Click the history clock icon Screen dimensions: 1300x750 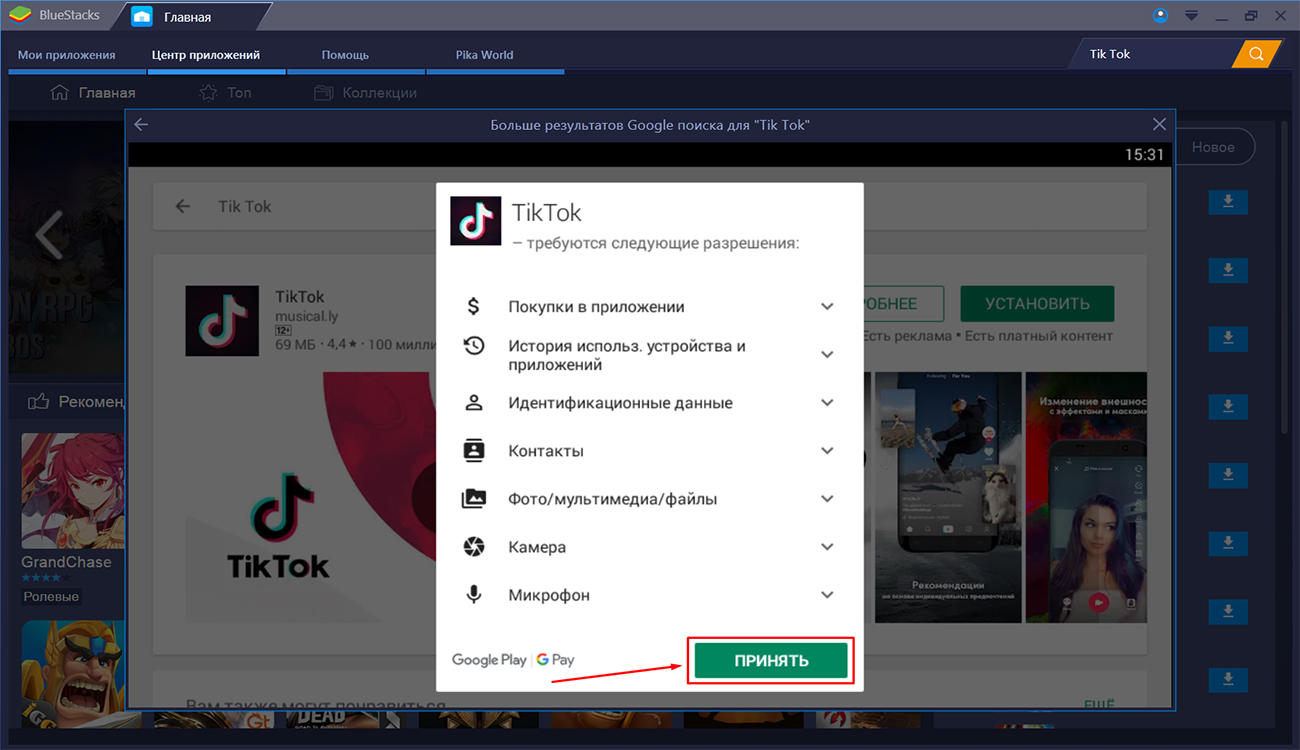474,346
